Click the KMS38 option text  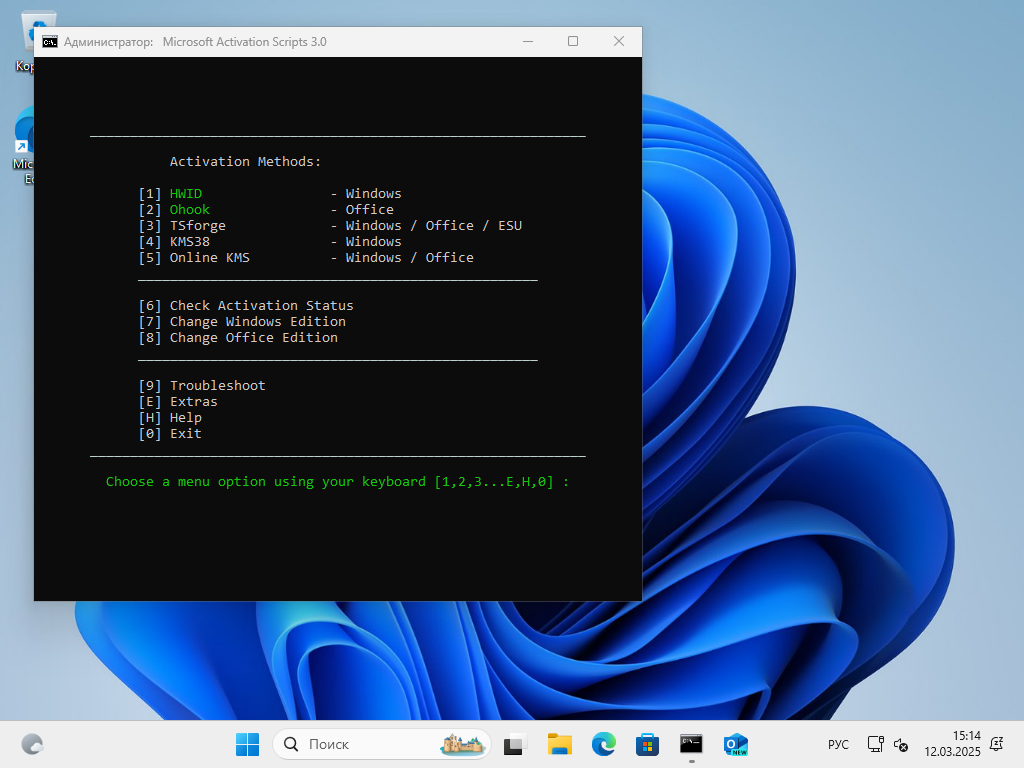(189, 242)
